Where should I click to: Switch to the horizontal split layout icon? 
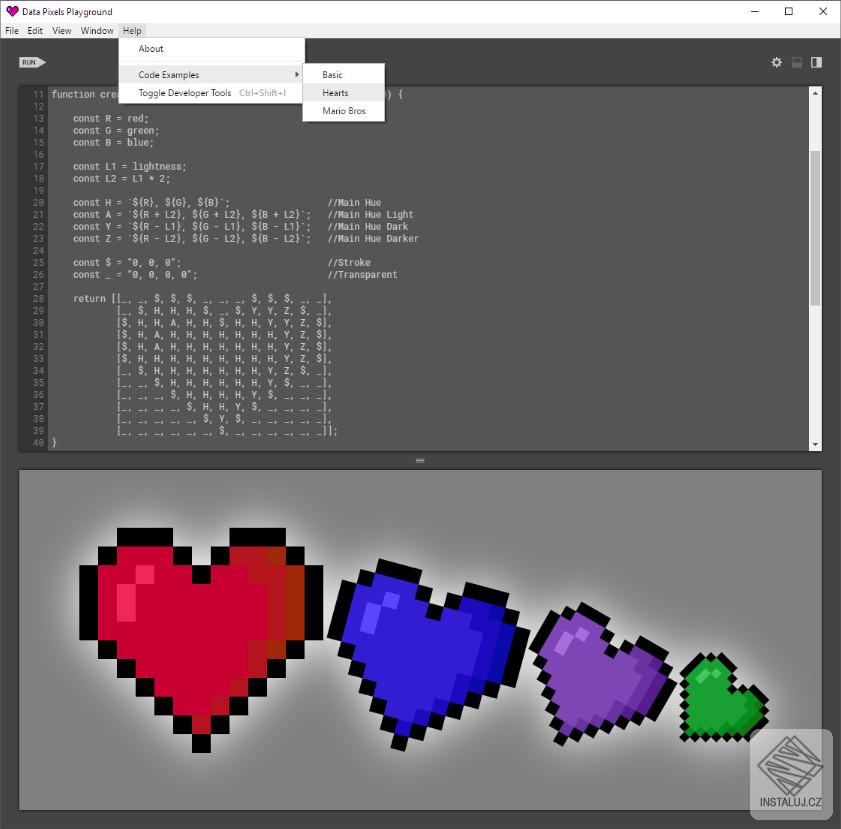click(797, 63)
